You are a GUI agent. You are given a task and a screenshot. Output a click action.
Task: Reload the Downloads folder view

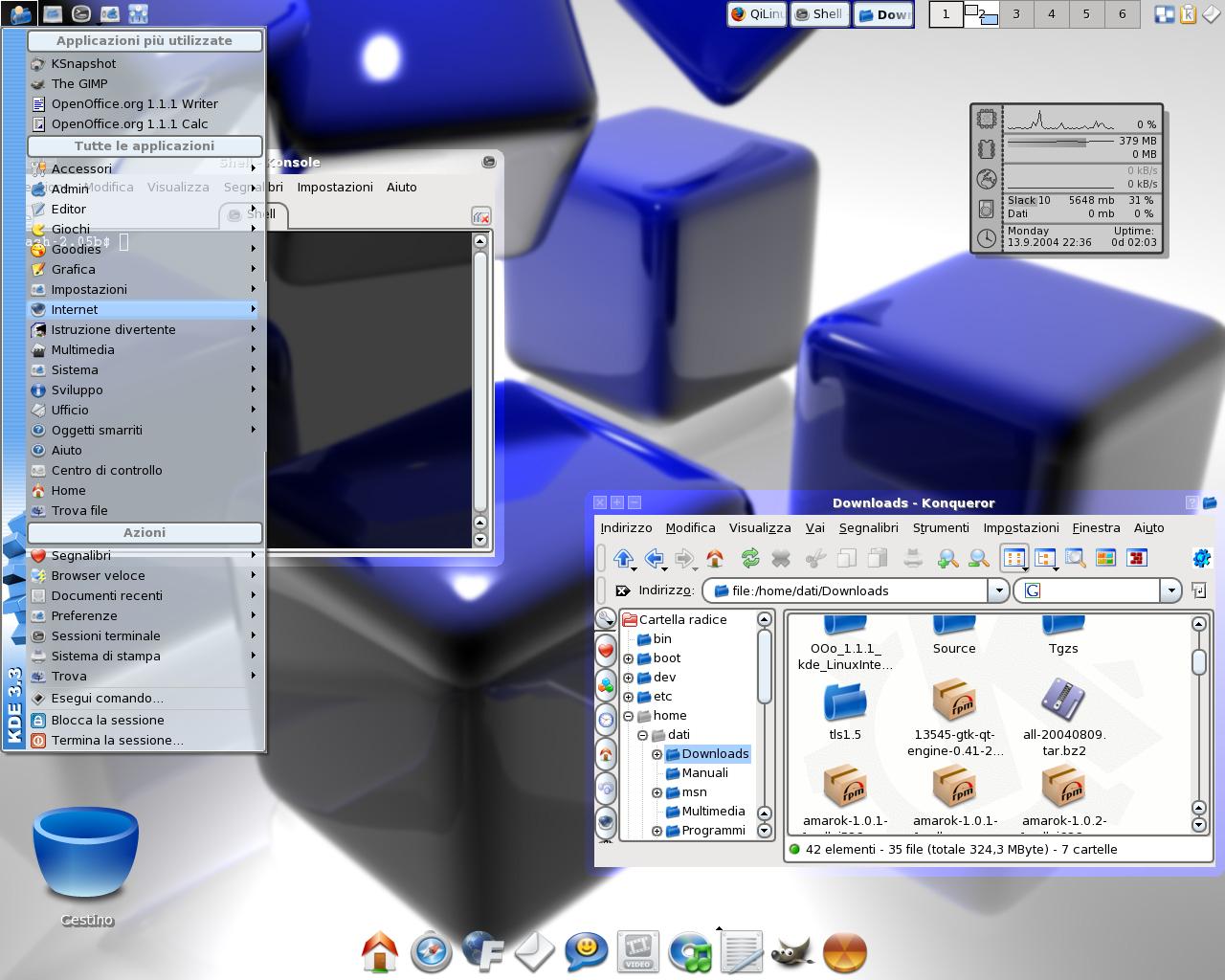[750, 558]
